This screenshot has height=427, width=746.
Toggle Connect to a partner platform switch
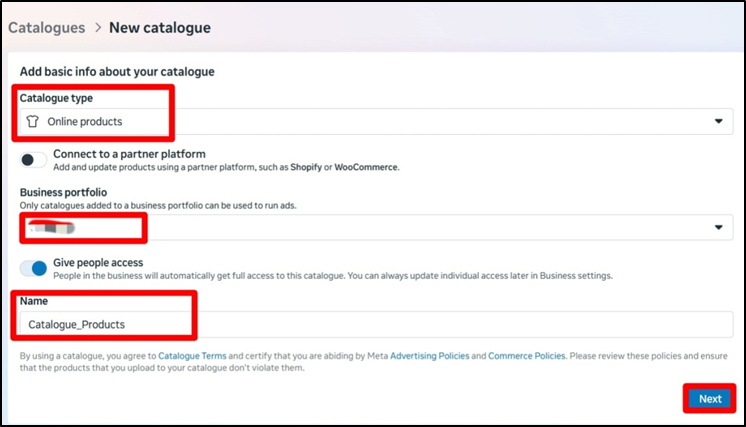point(33,160)
